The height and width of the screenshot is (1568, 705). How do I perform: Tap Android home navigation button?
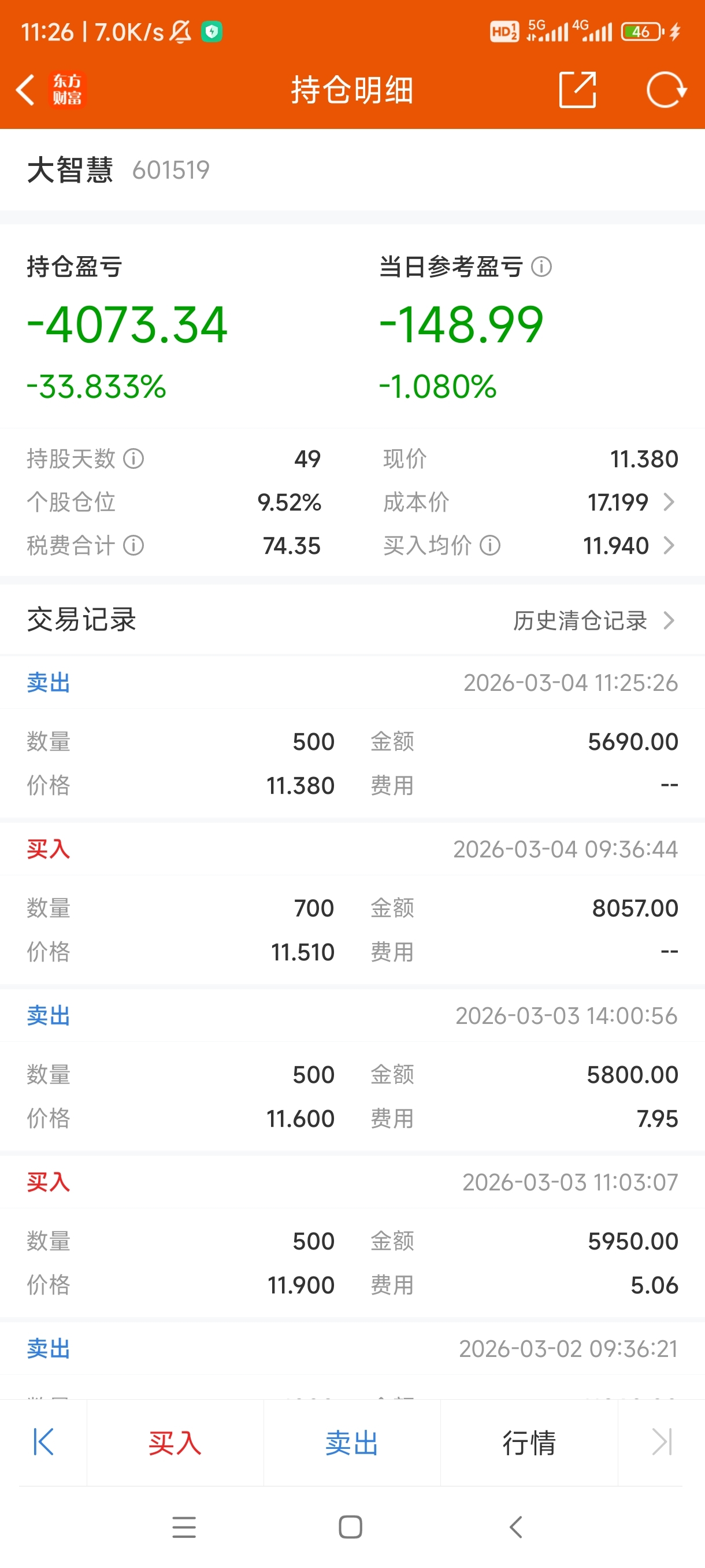click(x=350, y=1526)
